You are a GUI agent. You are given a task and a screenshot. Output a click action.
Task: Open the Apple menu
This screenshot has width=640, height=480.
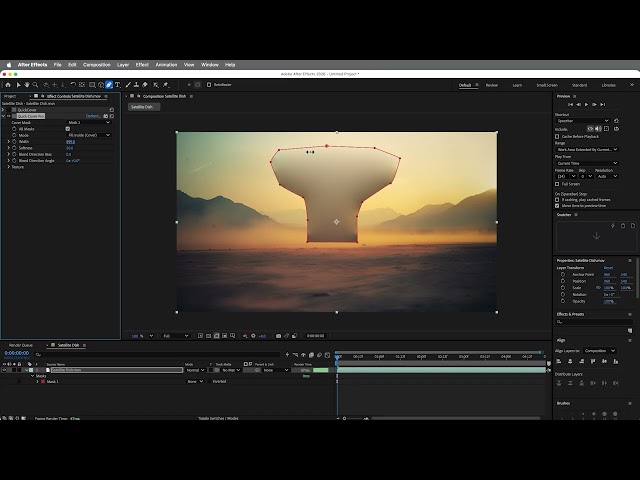click(9, 65)
